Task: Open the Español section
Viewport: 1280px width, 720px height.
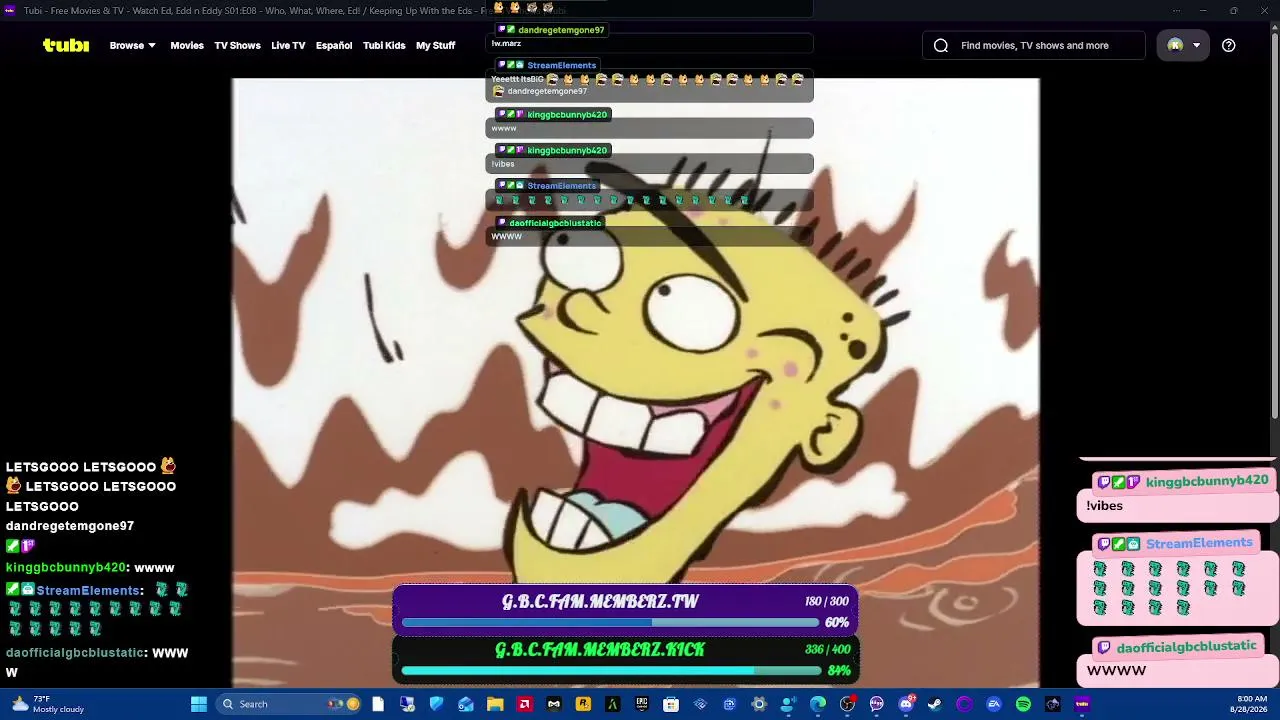Action: [334, 45]
